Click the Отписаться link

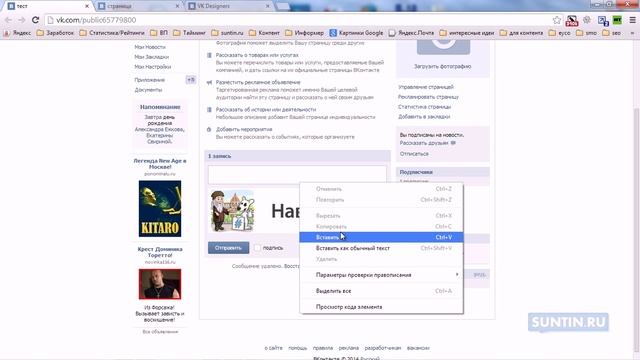coord(414,153)
